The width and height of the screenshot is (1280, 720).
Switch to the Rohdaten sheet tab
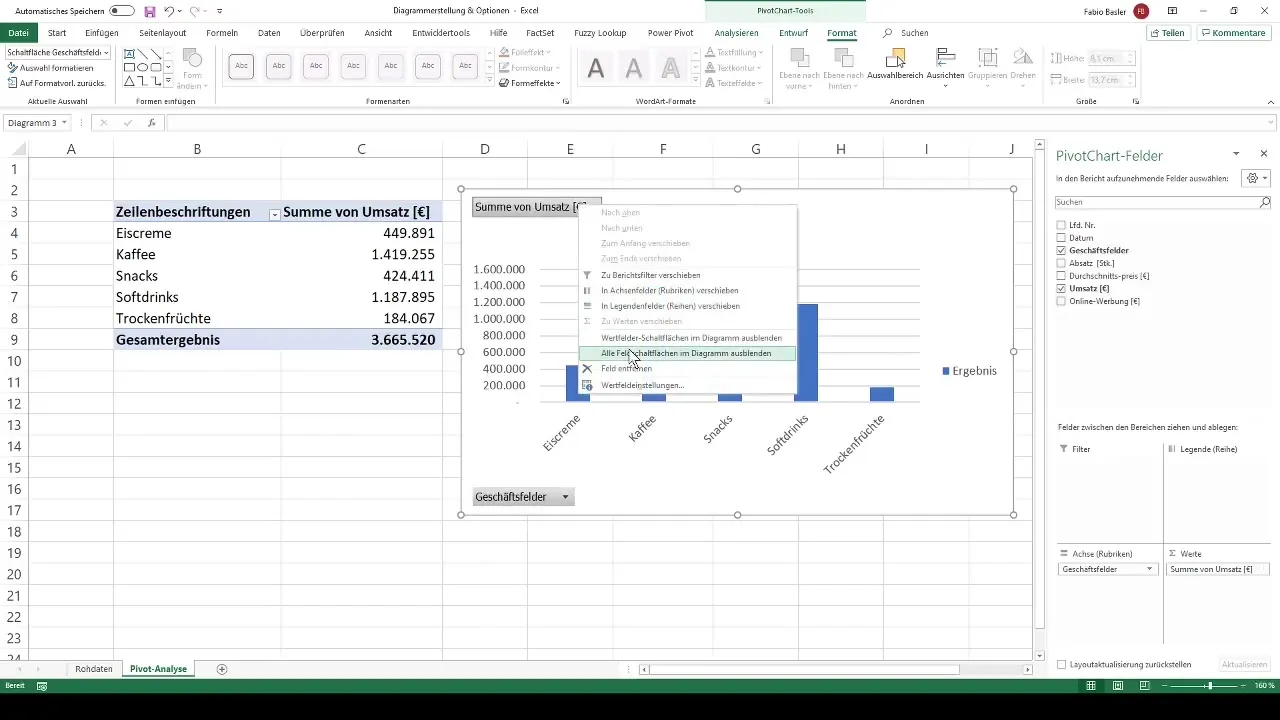click(94, 669)
